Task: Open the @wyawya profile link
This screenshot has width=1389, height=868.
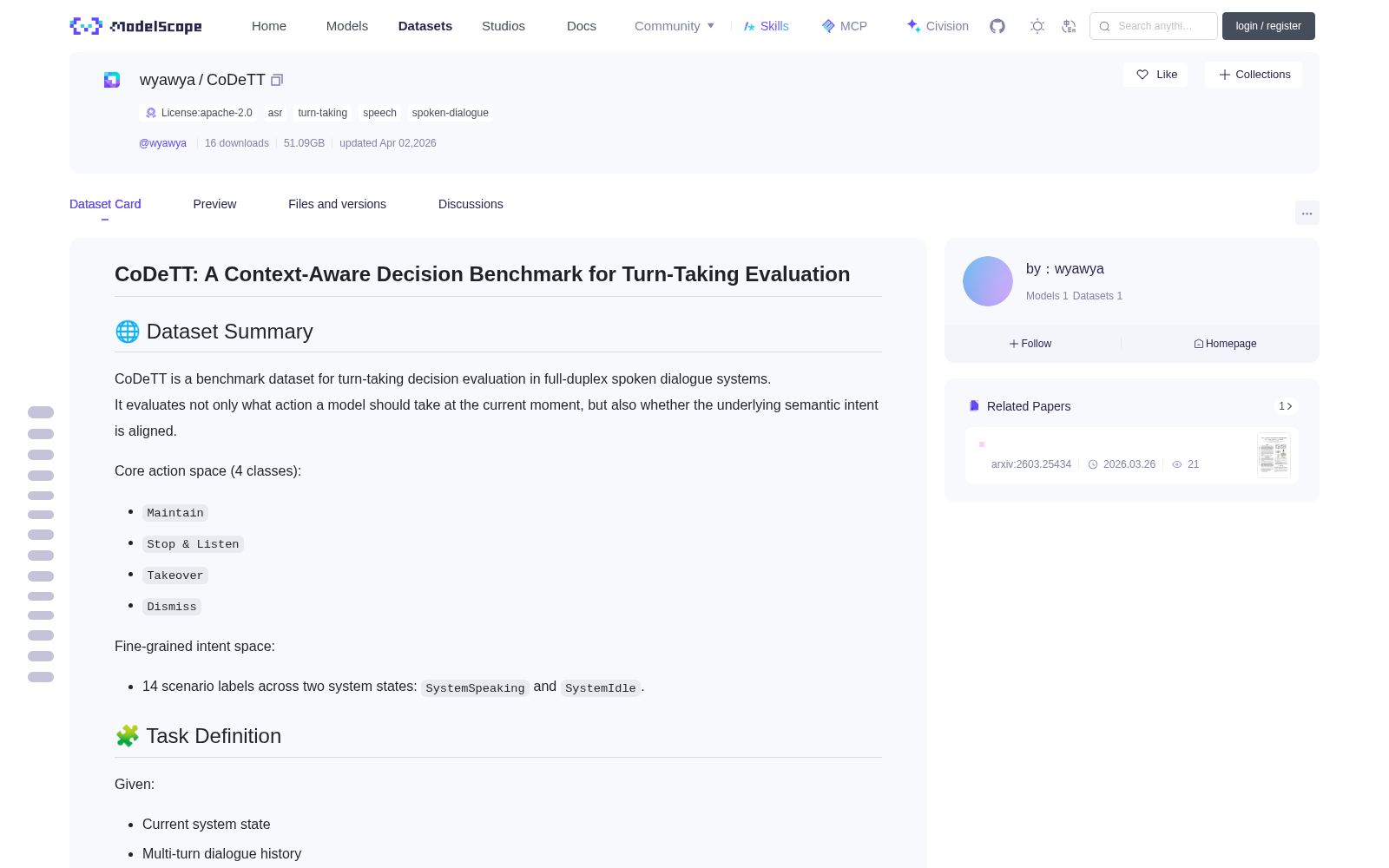Action: pyautogui.click(x=162, y=143)
